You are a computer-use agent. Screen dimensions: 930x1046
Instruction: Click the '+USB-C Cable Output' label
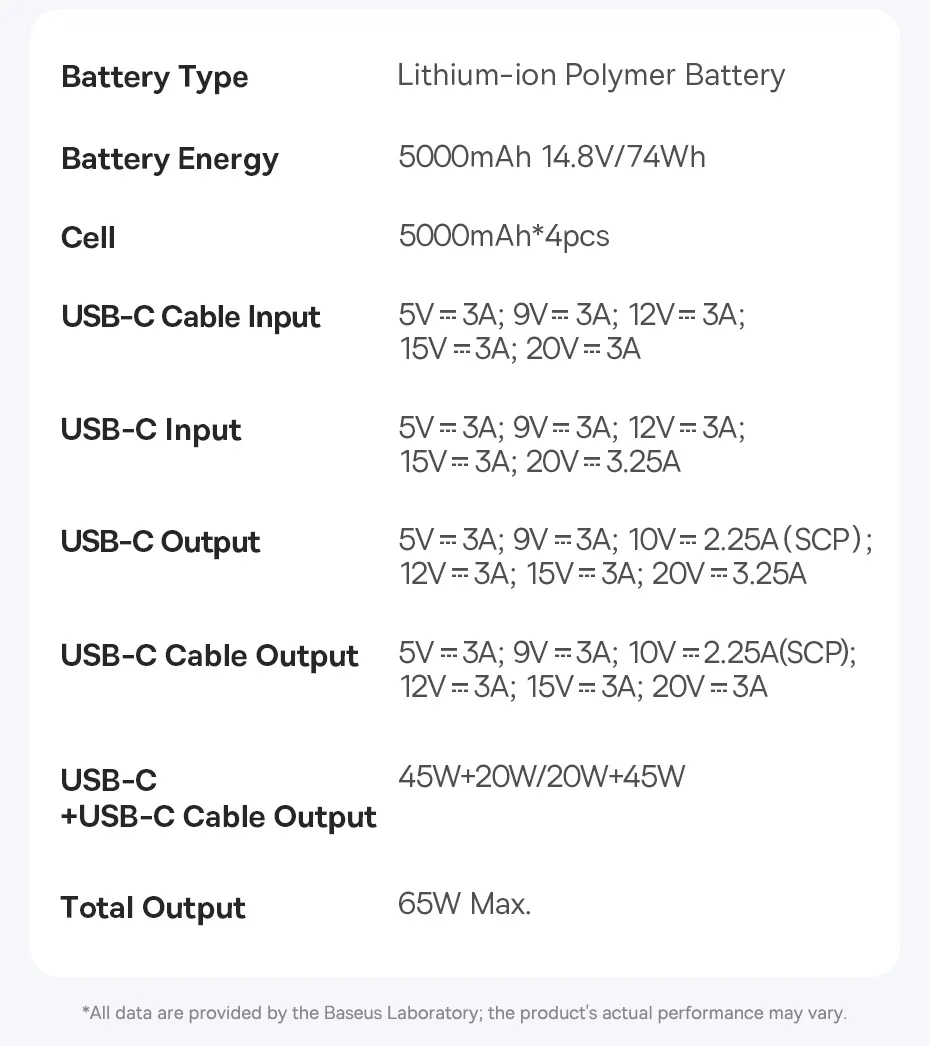pos(218,817)
